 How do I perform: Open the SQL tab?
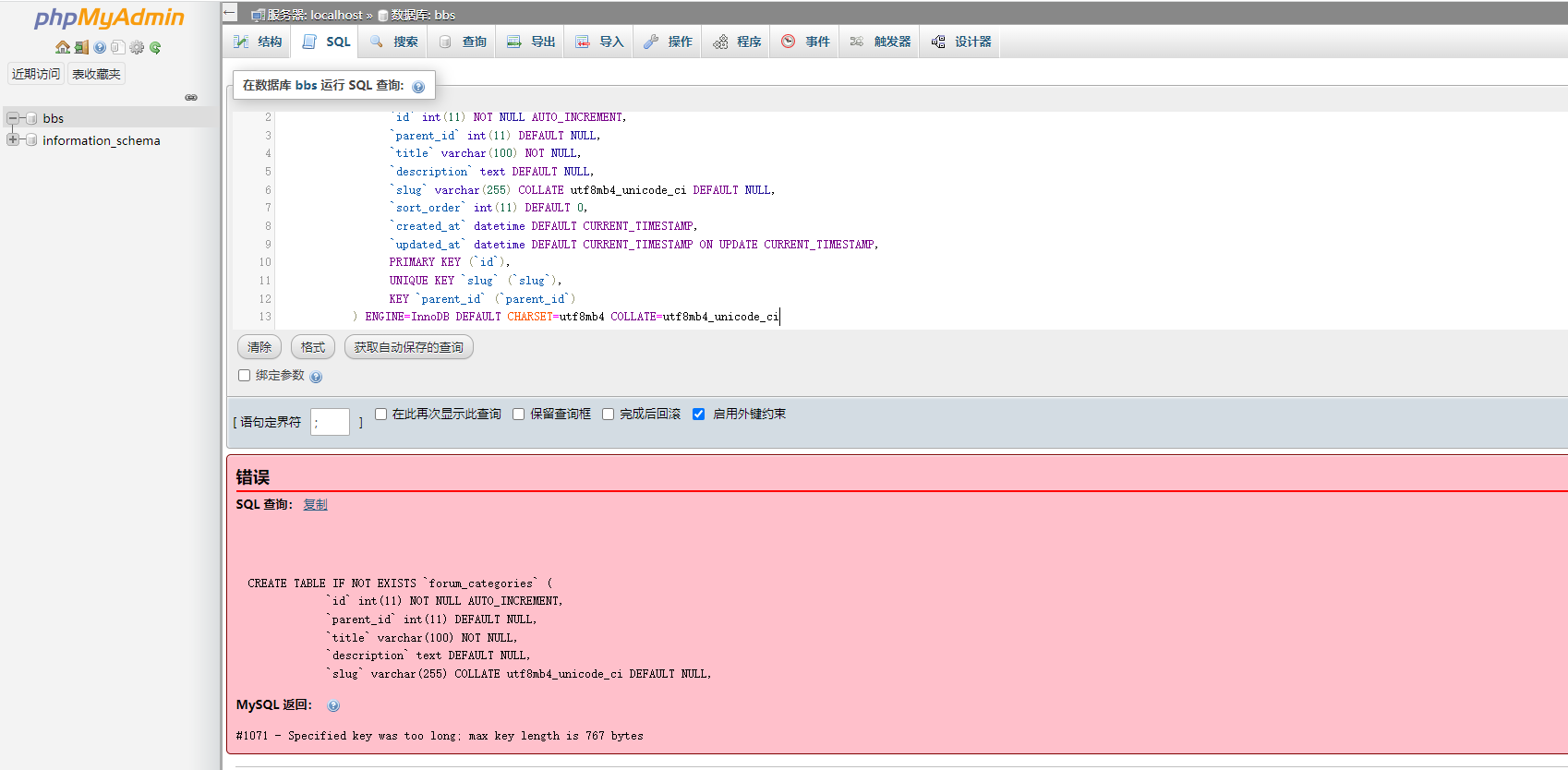pos(327,42)
